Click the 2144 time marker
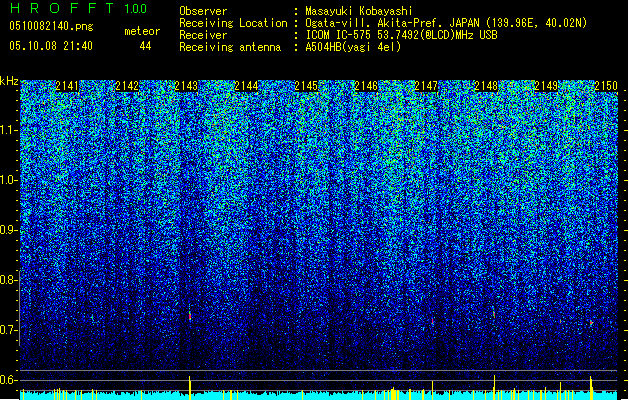 pyautogui.click(x=246, y=86)
